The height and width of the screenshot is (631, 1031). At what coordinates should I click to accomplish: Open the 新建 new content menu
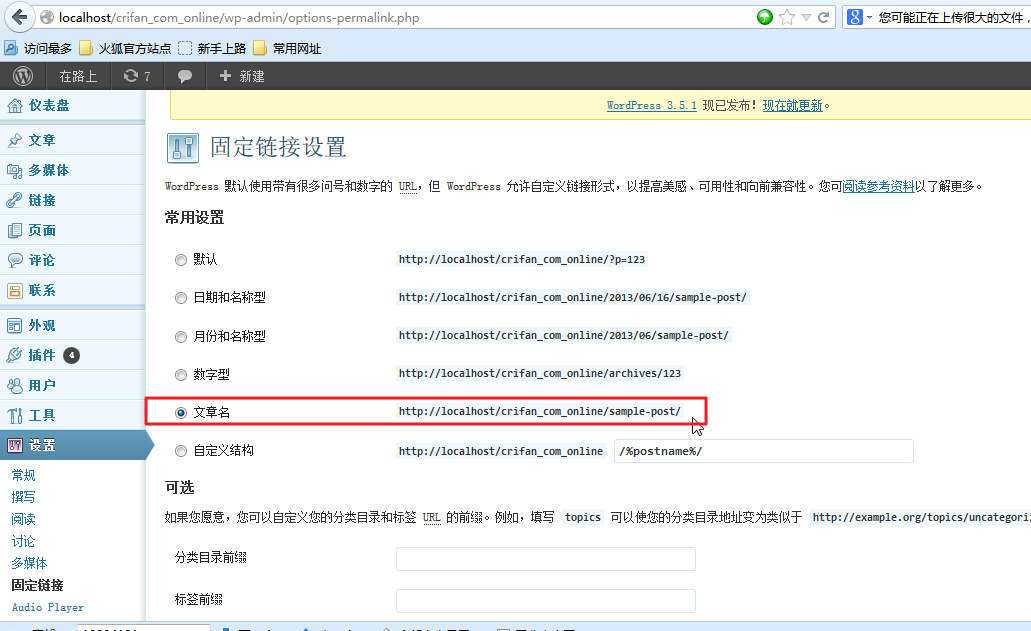pyautogui.click(x=242, y=76)
